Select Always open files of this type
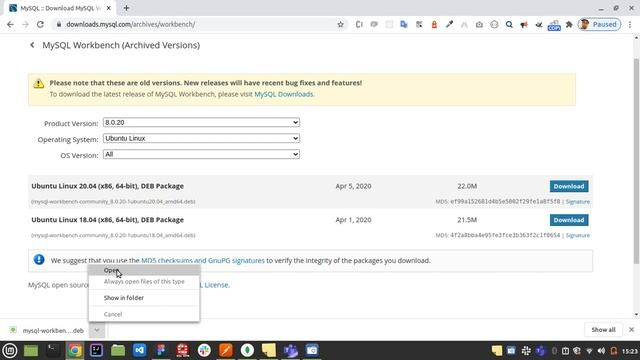Image resolution: width=640 pixels, height=360 pixels. [144, 282]
